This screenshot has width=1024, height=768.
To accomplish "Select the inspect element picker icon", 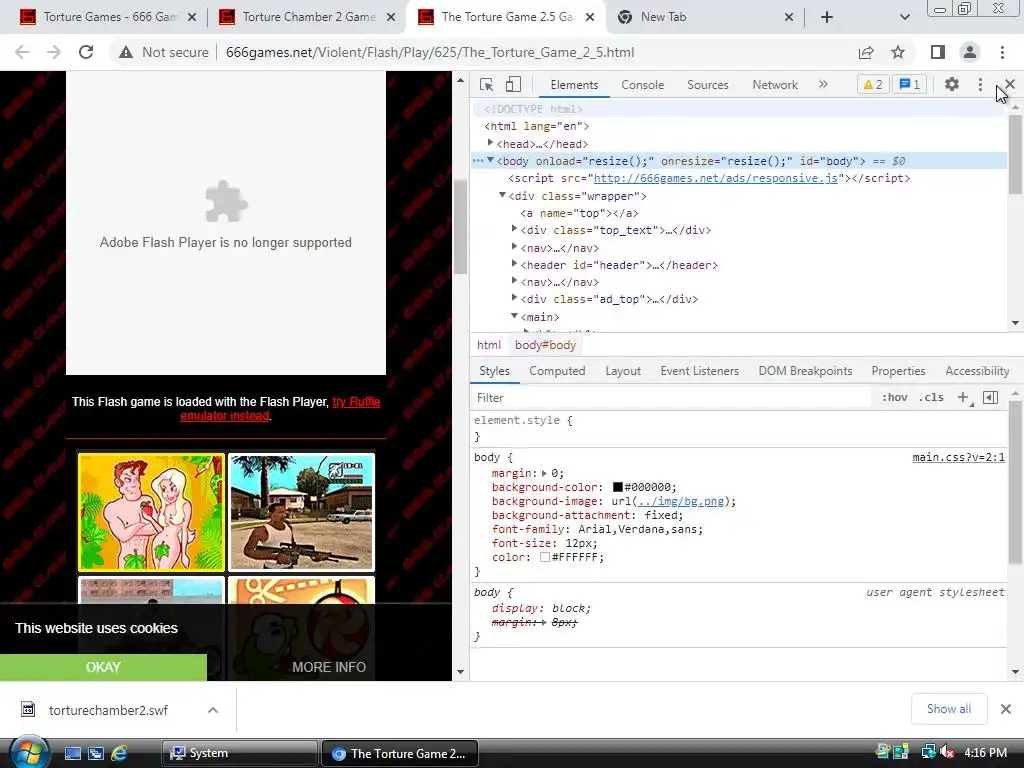I will coord(487,85).
